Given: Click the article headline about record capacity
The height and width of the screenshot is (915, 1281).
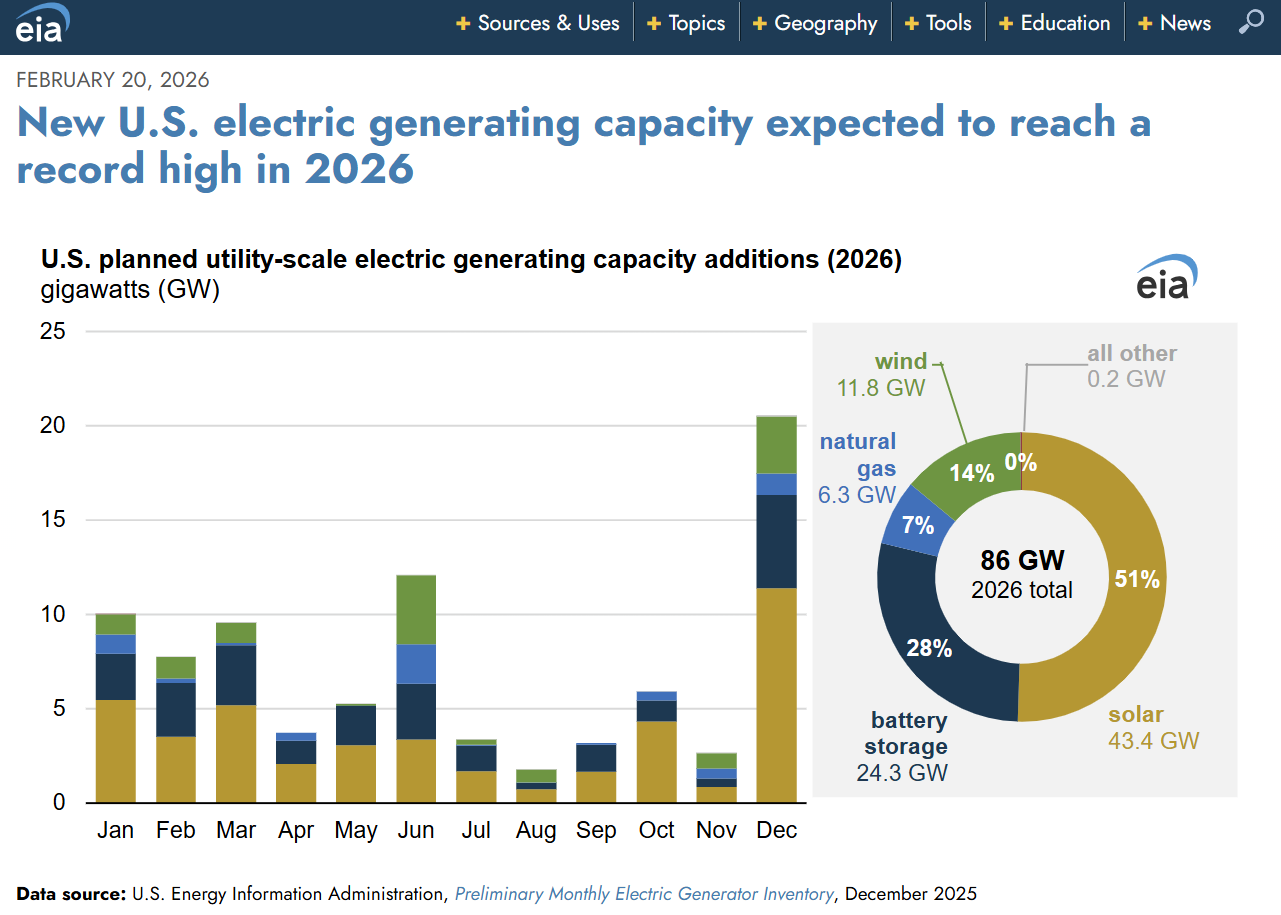Looking at the screenshot, I should [x=584, y=145].
